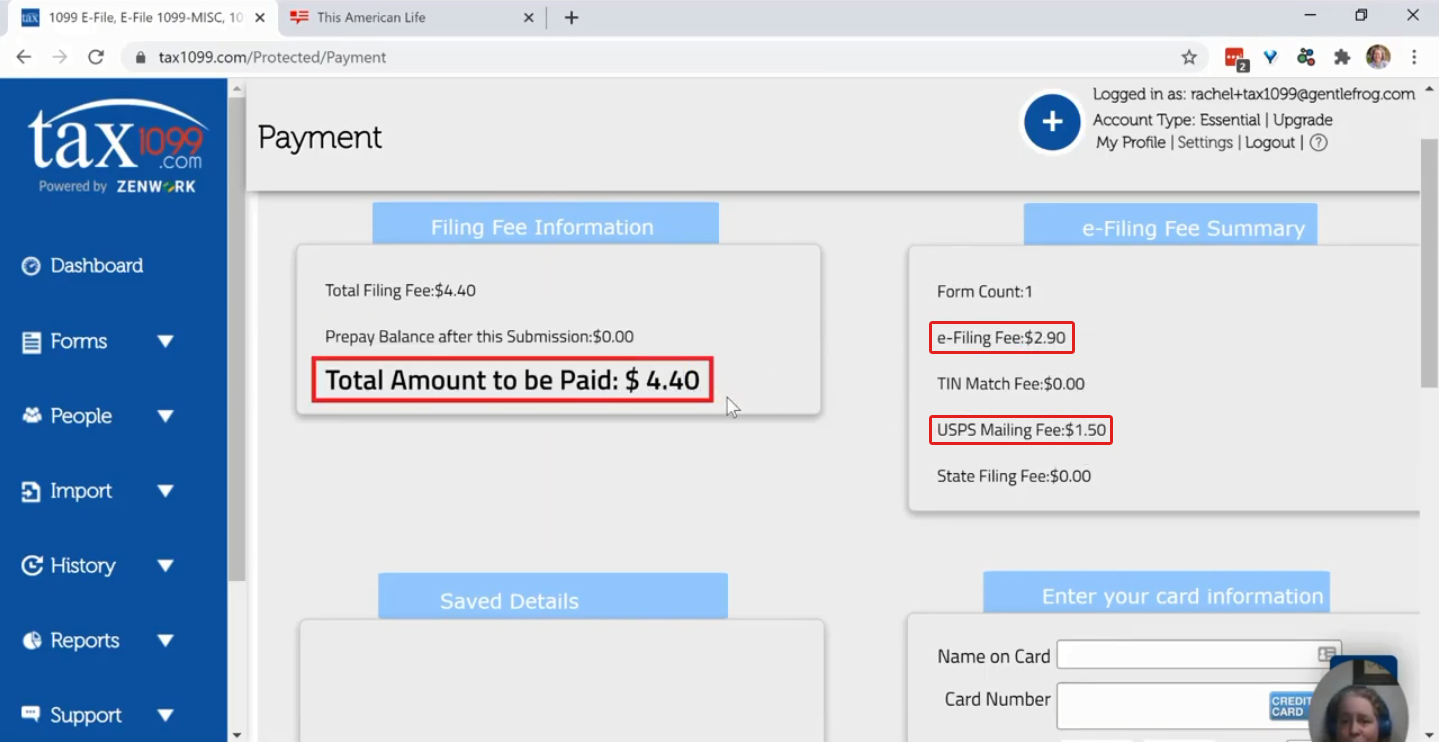The image size is (1439, 742).
Task: Expand the Reports sidebar arrow
Action: [166, 641]
